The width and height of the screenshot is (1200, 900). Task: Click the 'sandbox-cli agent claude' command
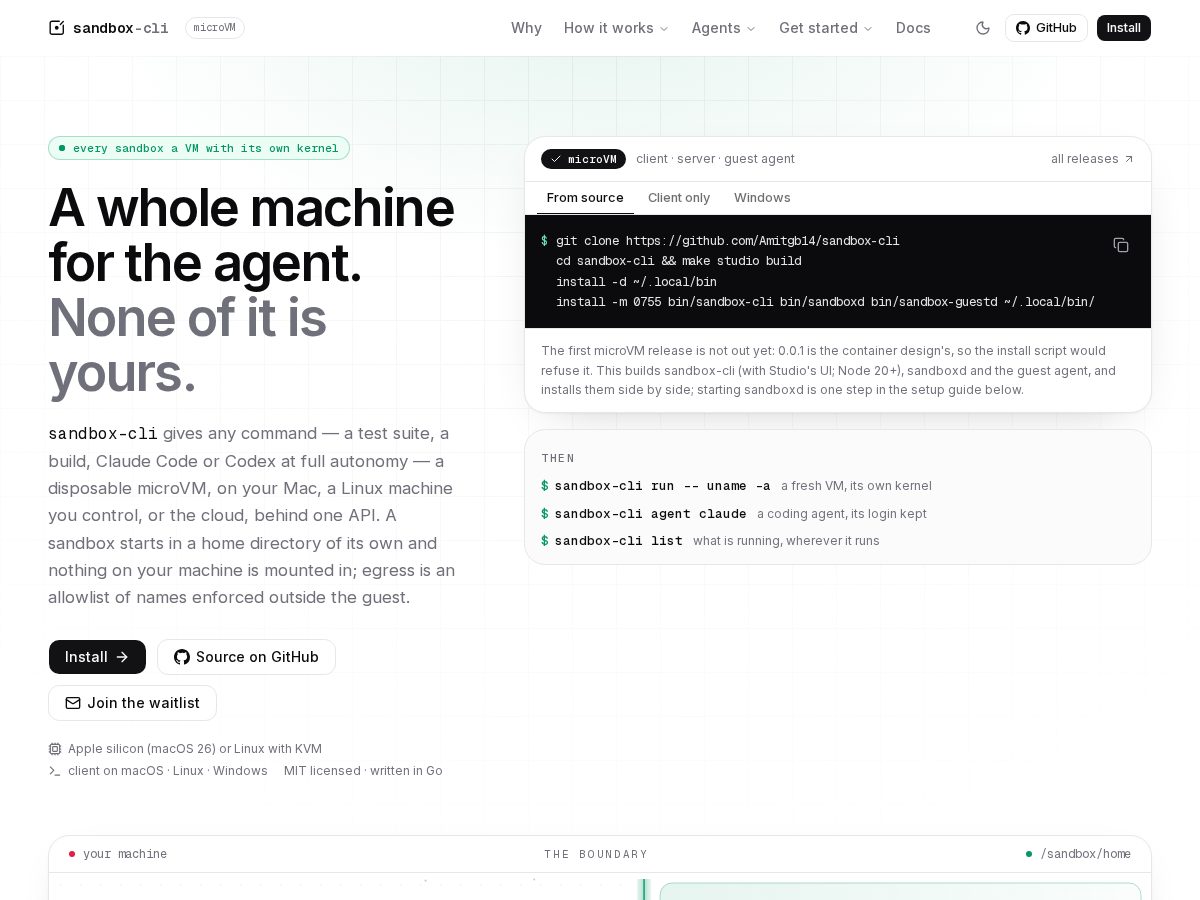pyautogui.click(x=651, y=514)
